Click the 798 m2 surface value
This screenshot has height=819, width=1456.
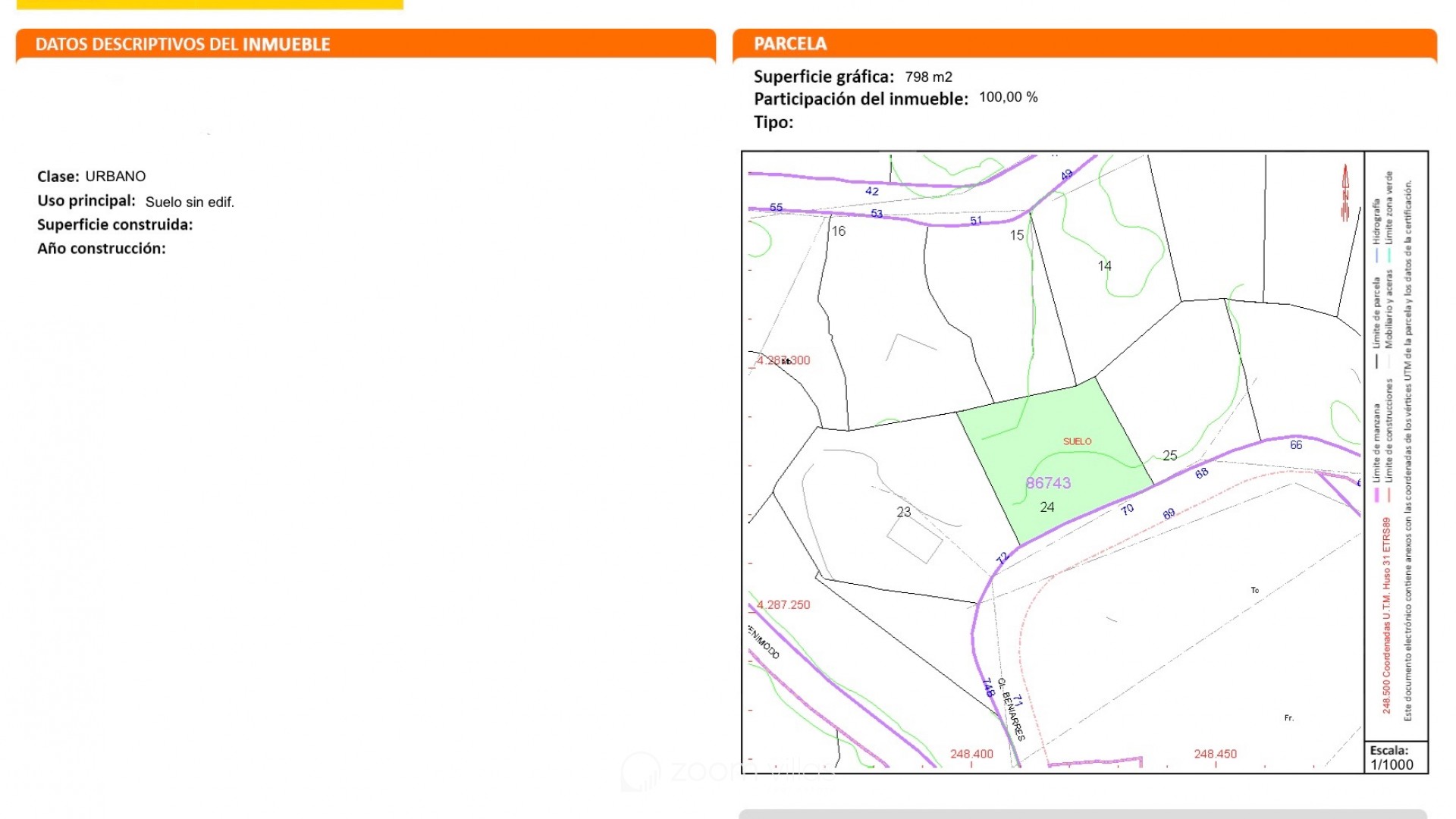point(928,77)
